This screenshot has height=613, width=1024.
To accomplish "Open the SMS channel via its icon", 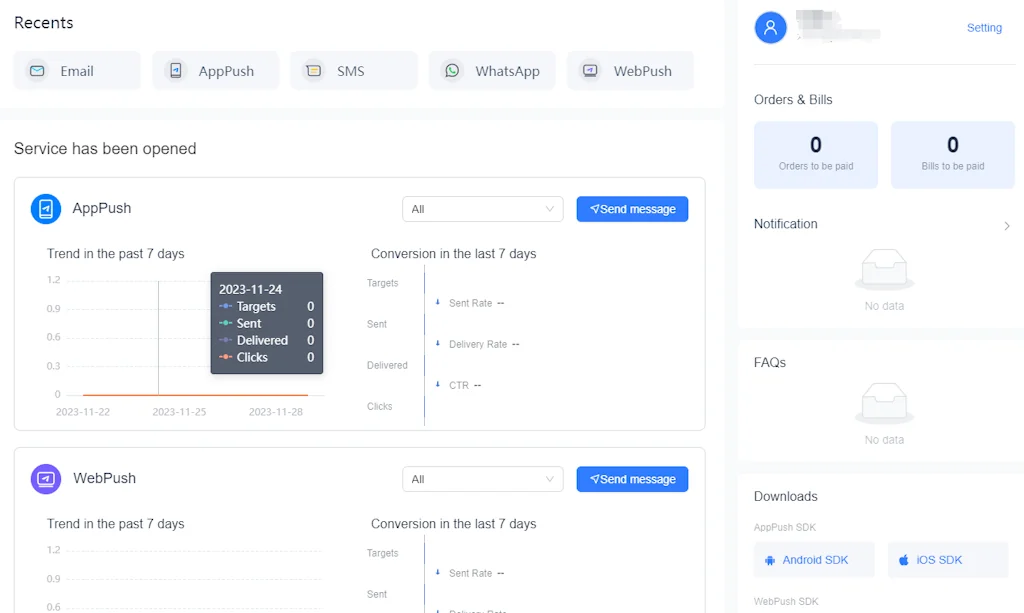I will tap(314, 70).
